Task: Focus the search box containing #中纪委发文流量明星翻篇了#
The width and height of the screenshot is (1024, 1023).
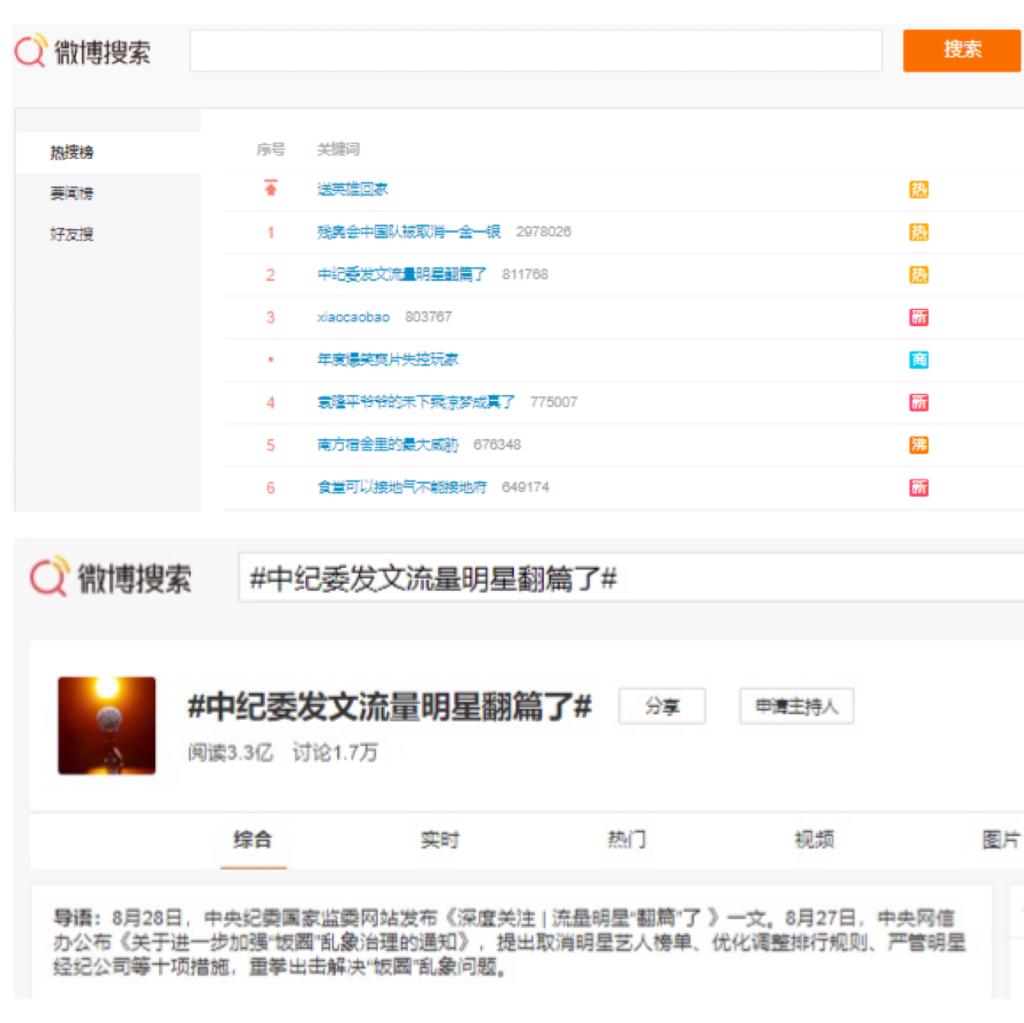Action: 631,577
